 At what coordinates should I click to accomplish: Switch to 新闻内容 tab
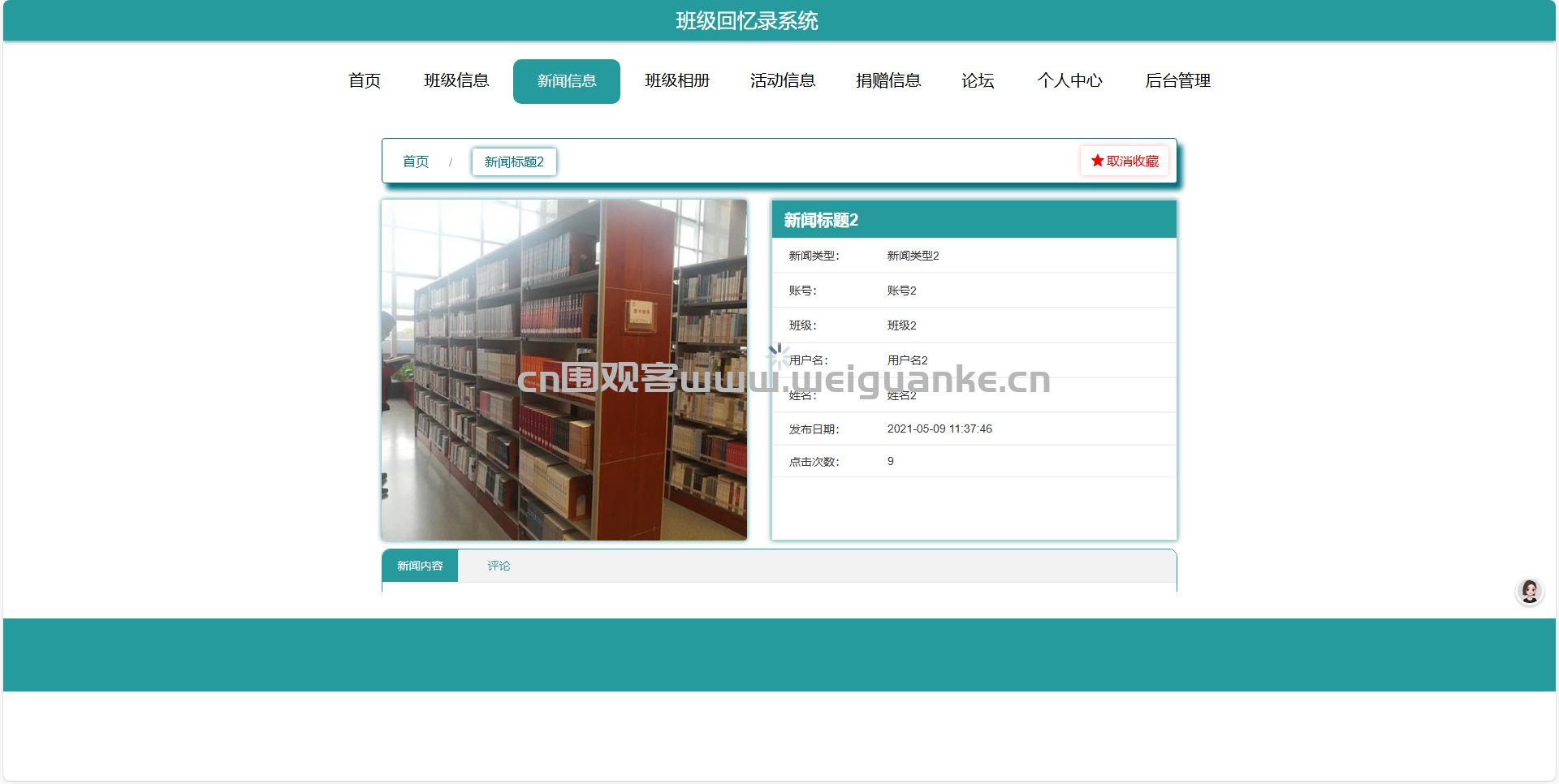coord(420,566)
